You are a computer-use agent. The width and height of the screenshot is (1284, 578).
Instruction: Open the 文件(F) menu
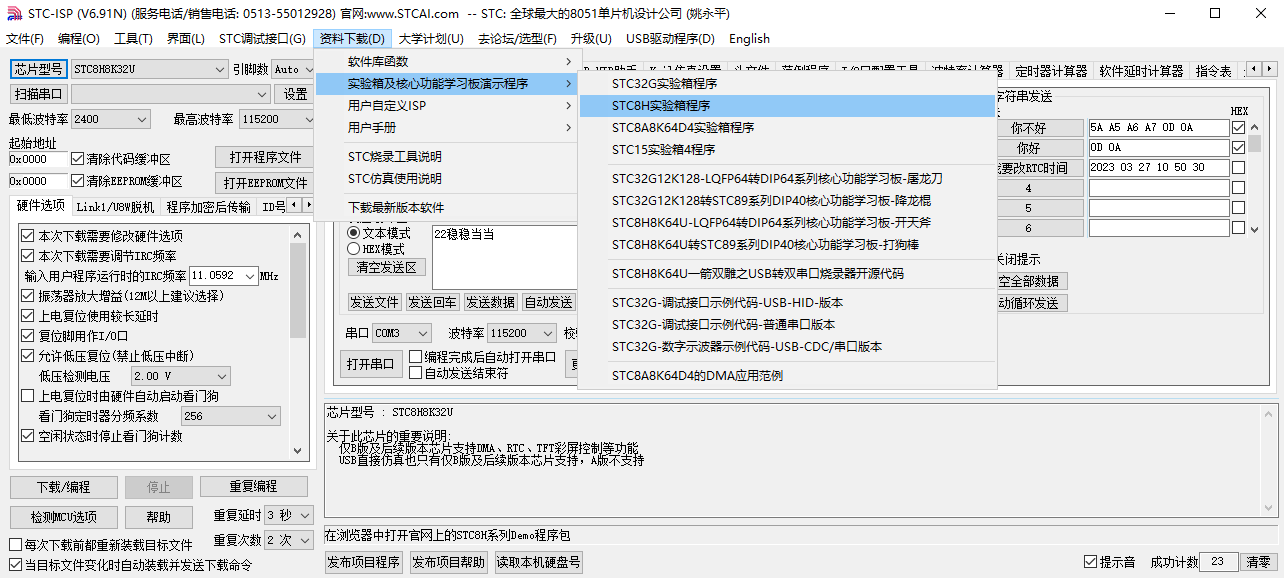pos(25,39)
